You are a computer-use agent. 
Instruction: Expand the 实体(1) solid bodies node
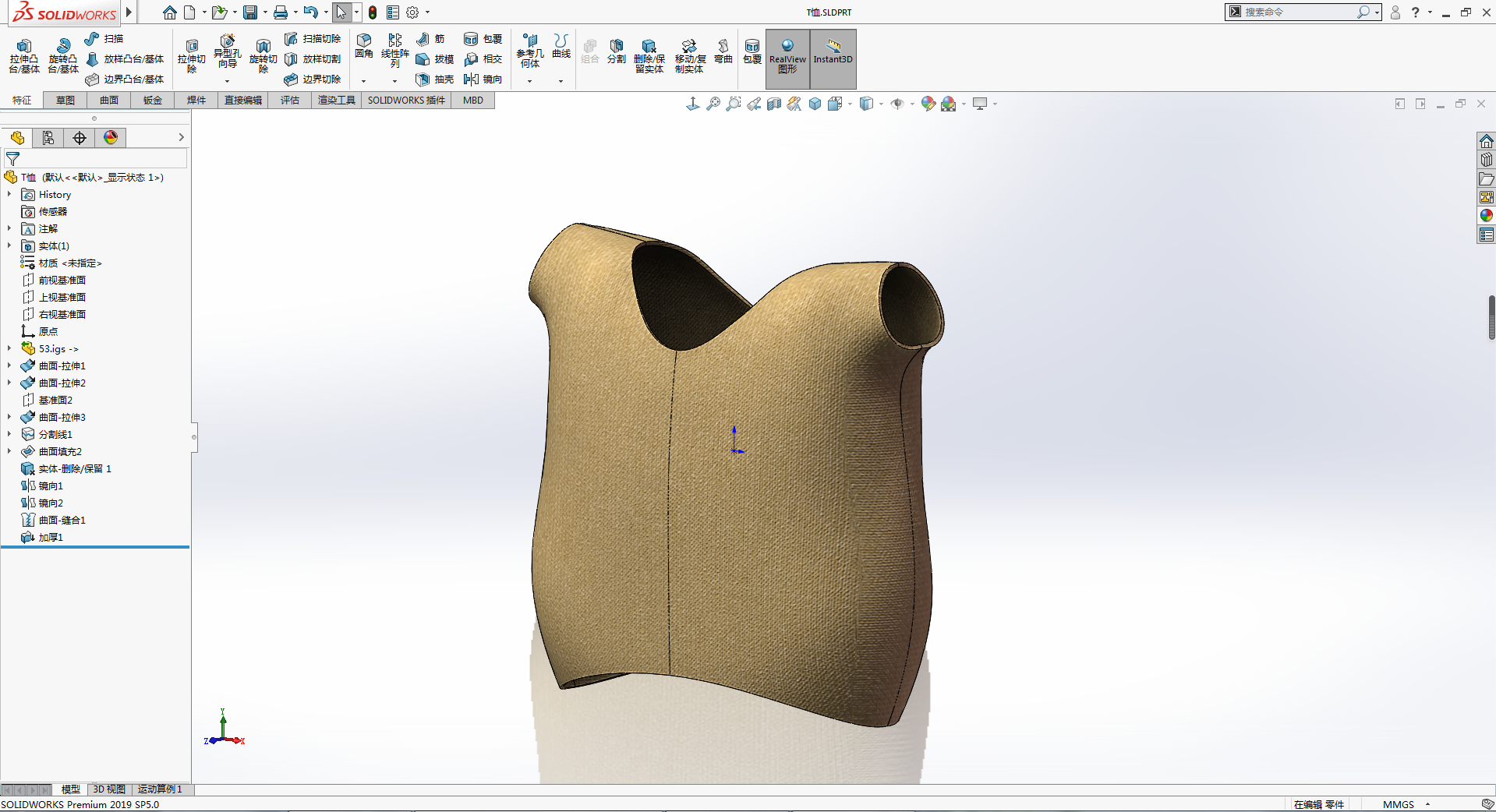tap(9, 246)
